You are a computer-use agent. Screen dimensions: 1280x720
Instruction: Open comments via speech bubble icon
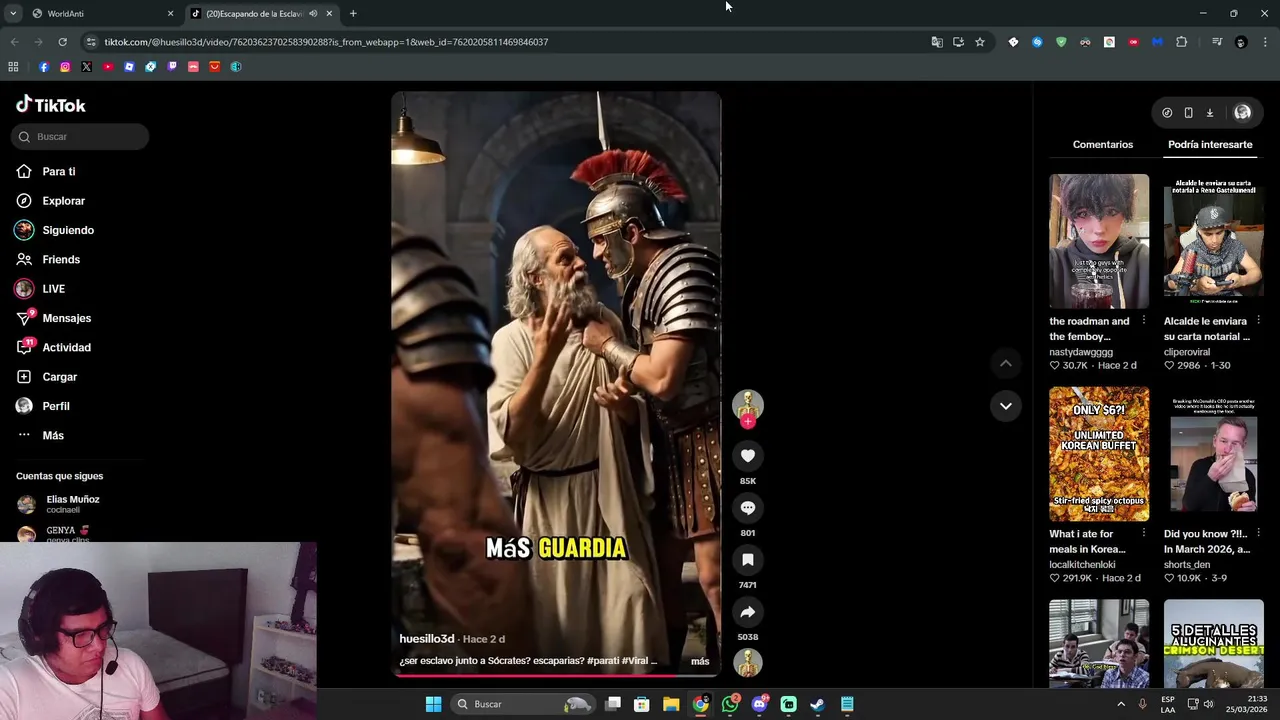click(747, 508)
